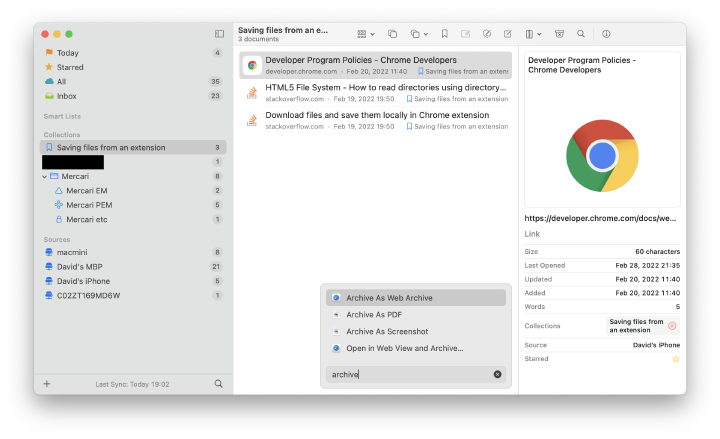Click the column layout toolbar icon
Image resolution: width=720 pixels, height=439 pixels.
(x=529, y=34)
